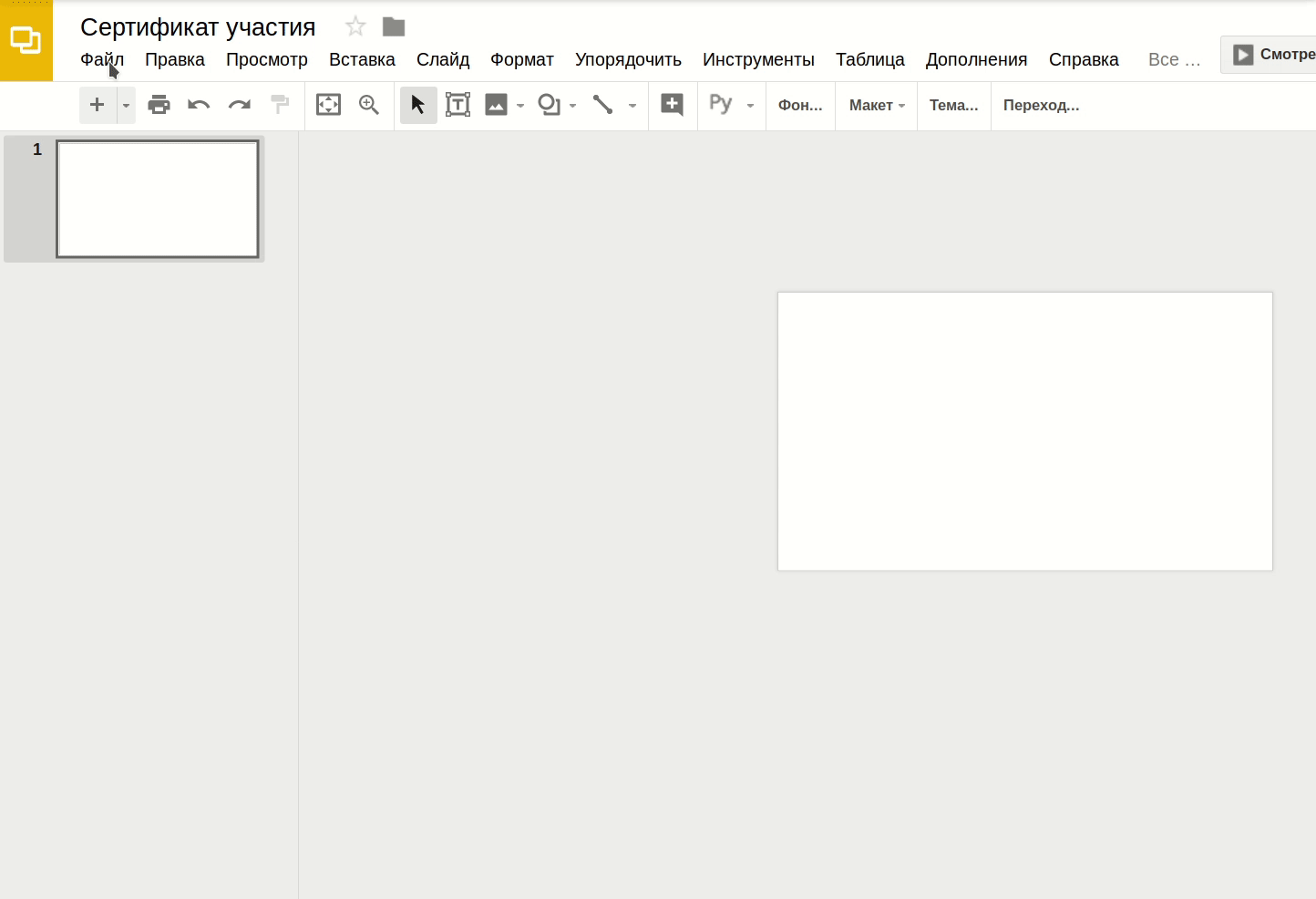Screen dimensions: 1316x899
Task: Open the Упорядочить menu
Action: (628, 59)
